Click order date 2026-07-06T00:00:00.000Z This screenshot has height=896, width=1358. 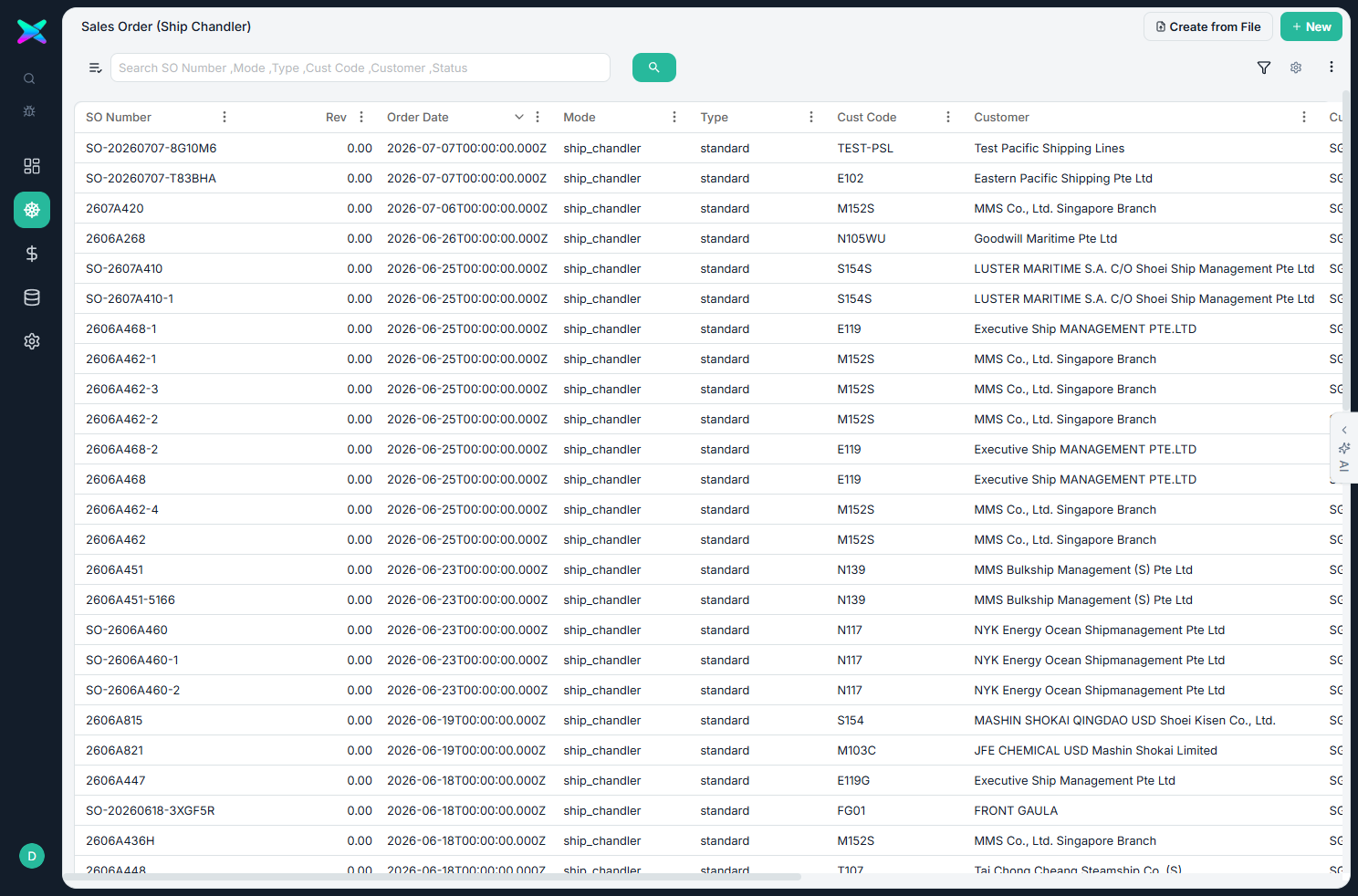(x=467, y=208)
